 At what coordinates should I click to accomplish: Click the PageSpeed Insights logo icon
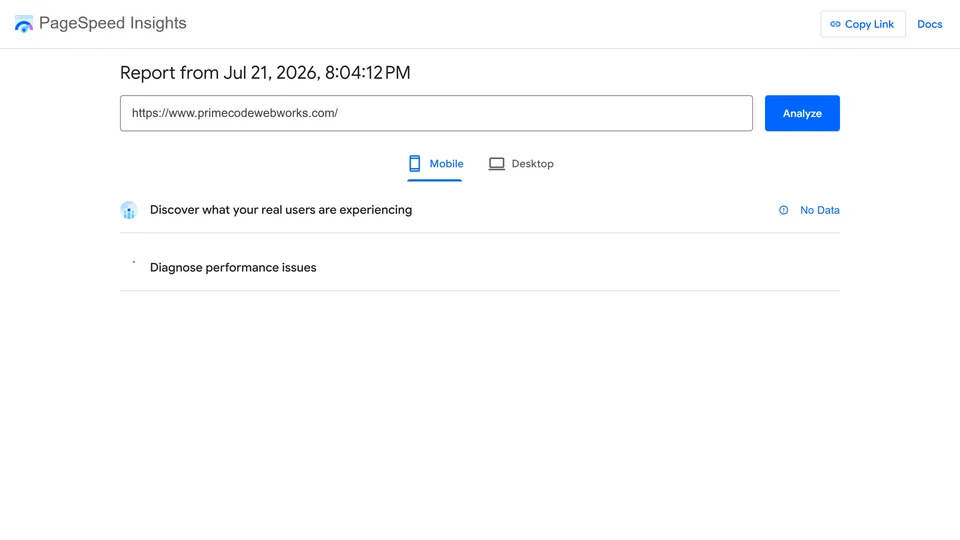(24, 24)
